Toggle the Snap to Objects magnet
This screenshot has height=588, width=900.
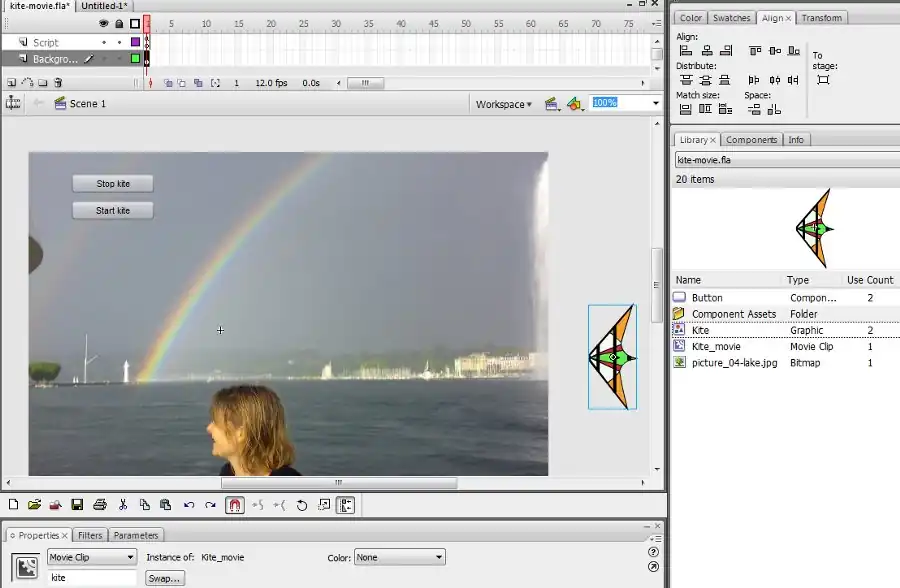point(234,506)
